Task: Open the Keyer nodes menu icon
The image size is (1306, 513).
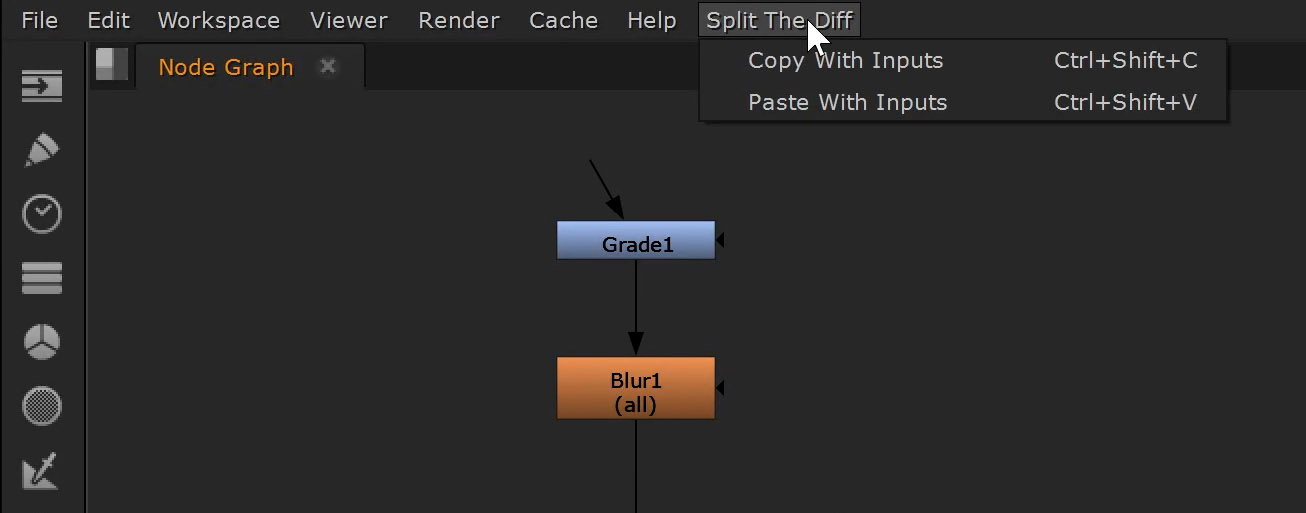Action: [x=42, y=470]
